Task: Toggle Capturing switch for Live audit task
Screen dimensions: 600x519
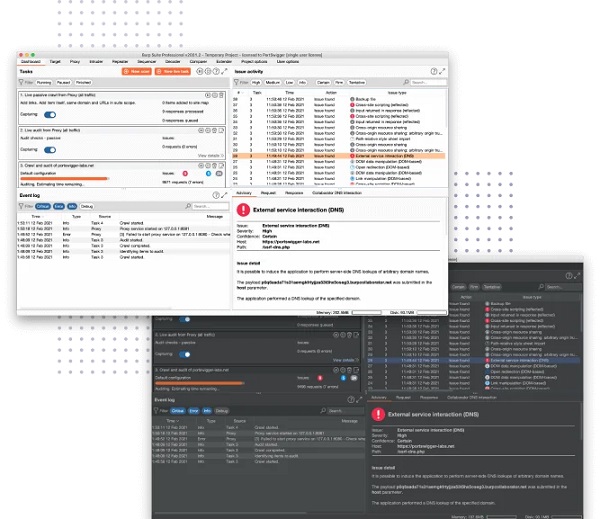Action: point(50,150)
